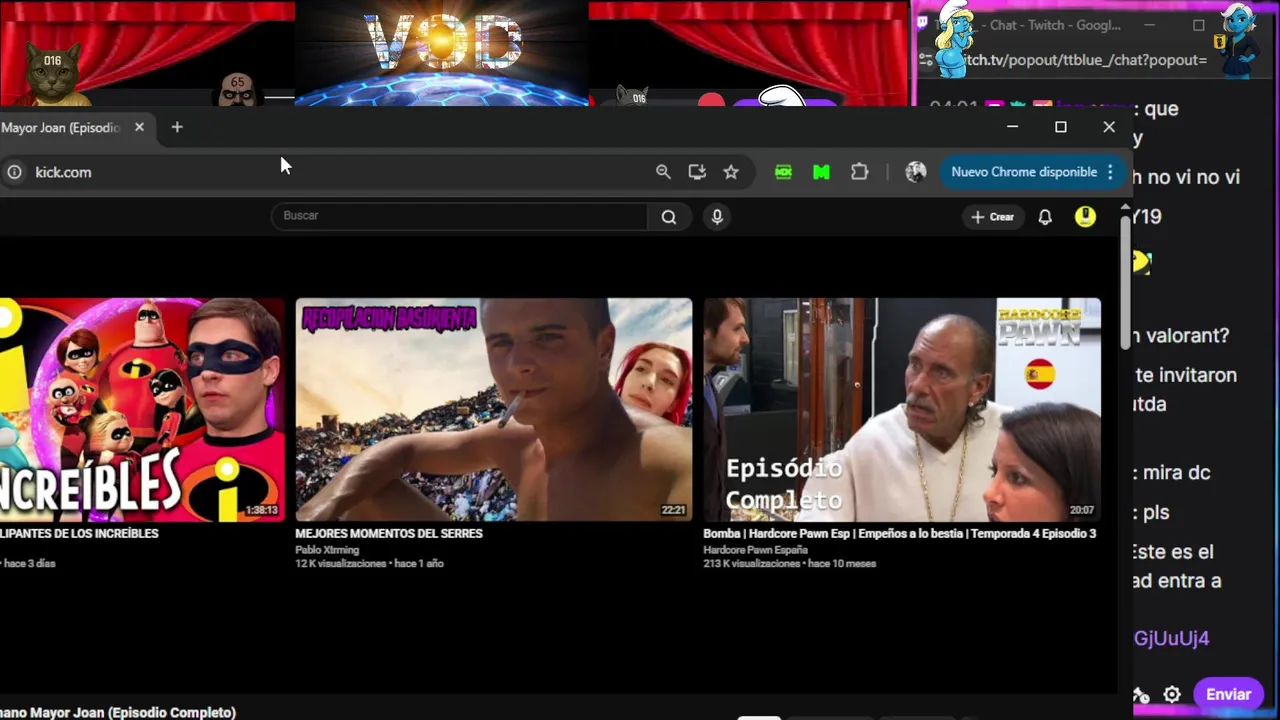This screenshot has width=1280, height=720.
Task: View site information icon beside kick.com
Action: click(x=14, y=172)
